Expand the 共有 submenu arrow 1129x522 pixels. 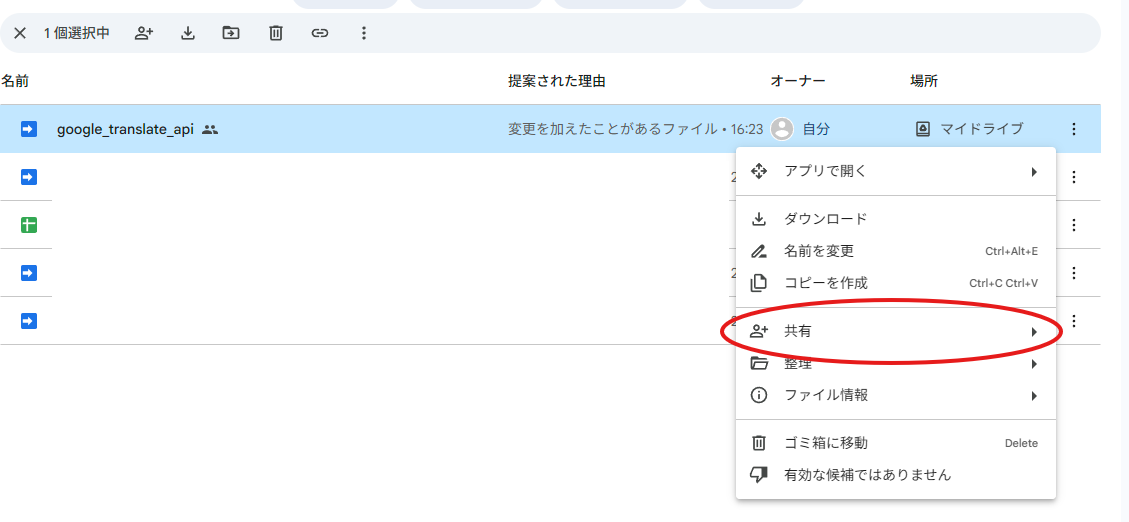tap(1034, 332)
